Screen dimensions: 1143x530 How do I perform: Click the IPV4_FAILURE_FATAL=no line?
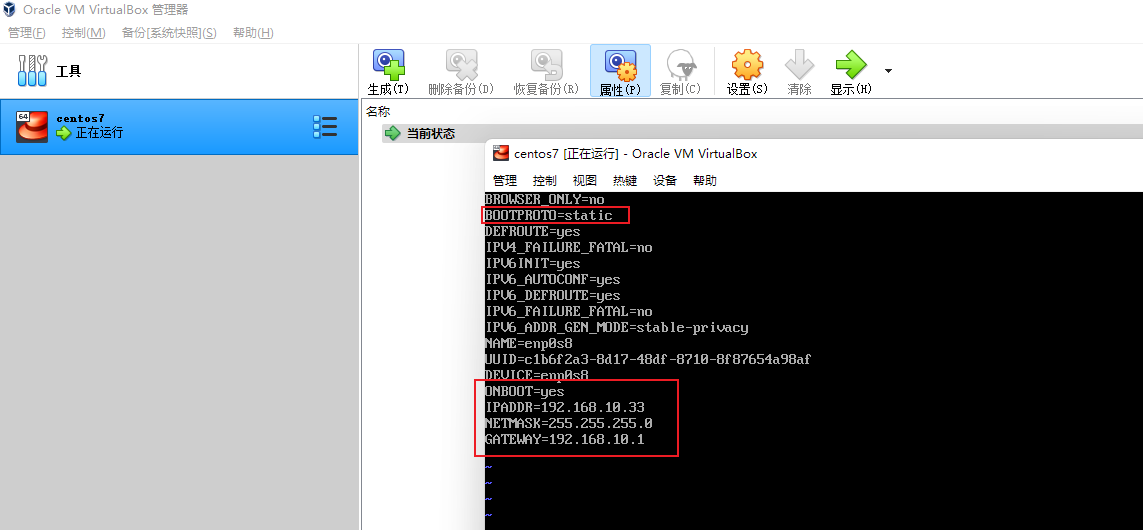point(569,247)
